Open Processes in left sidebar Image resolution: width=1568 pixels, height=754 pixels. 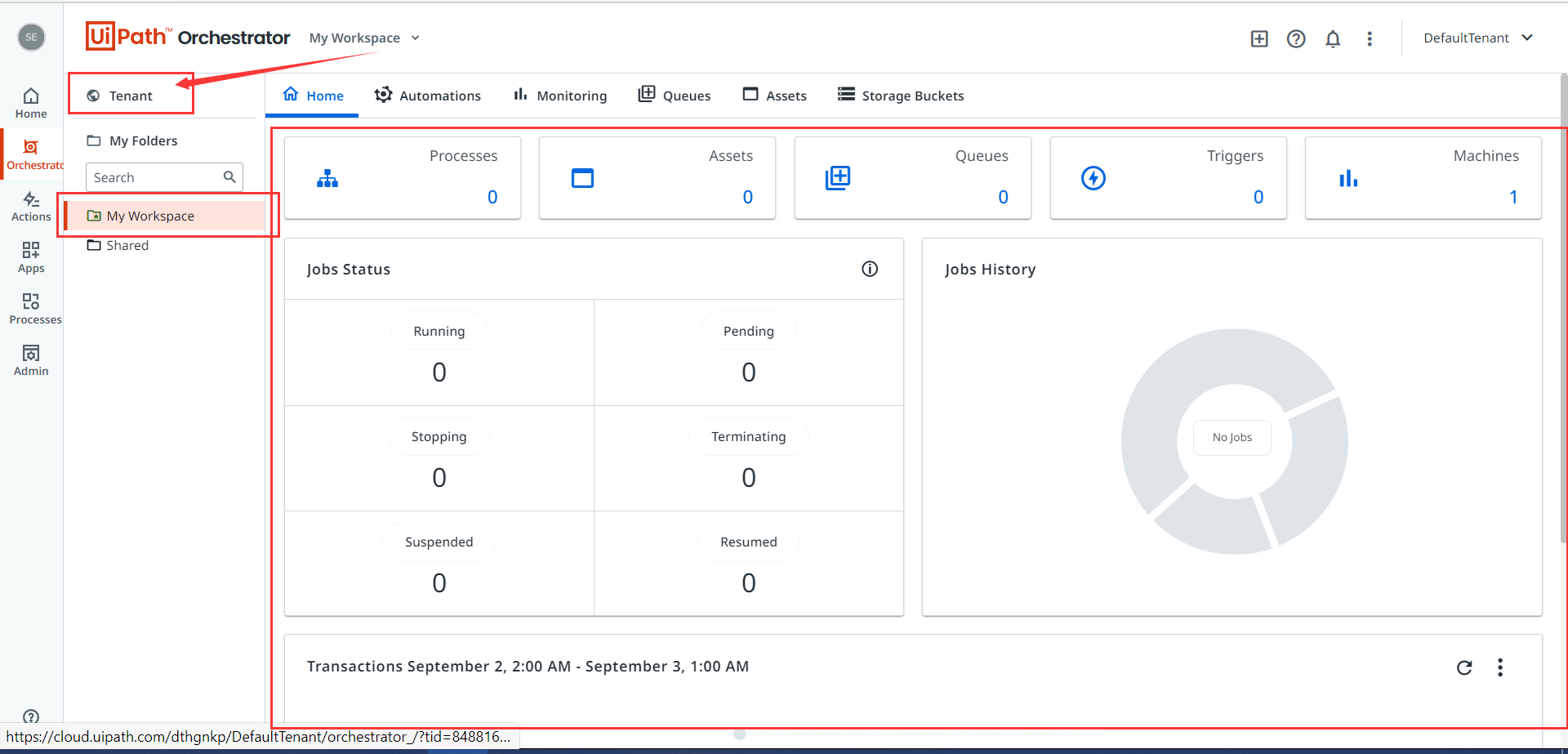coord(33,310)
